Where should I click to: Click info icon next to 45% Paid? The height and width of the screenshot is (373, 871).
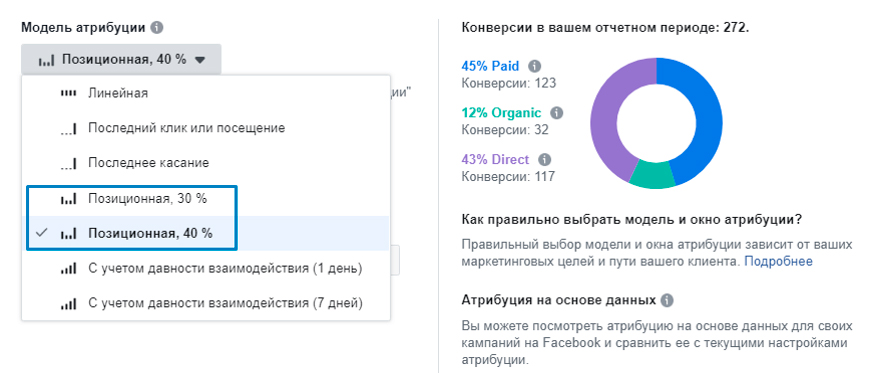point(534,67)
